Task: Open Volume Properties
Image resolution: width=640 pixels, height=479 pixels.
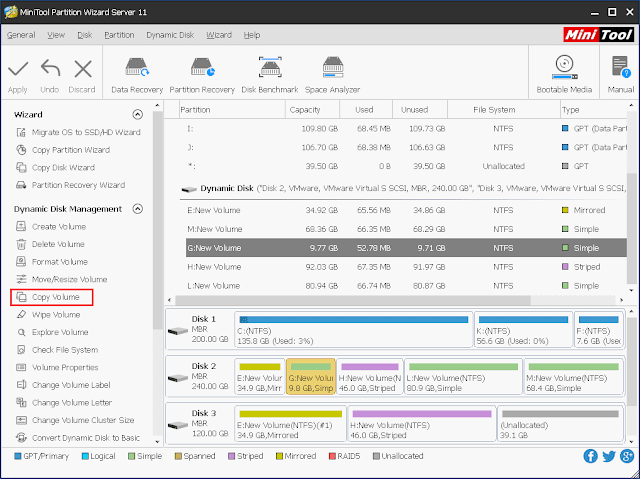Action: click(x=58, y=367)
